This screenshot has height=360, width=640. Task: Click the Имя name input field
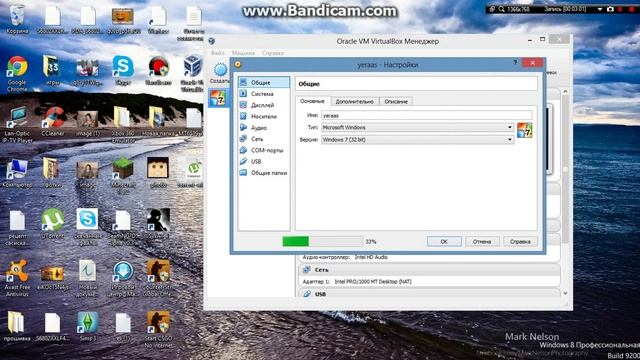[x=427, y=116]
